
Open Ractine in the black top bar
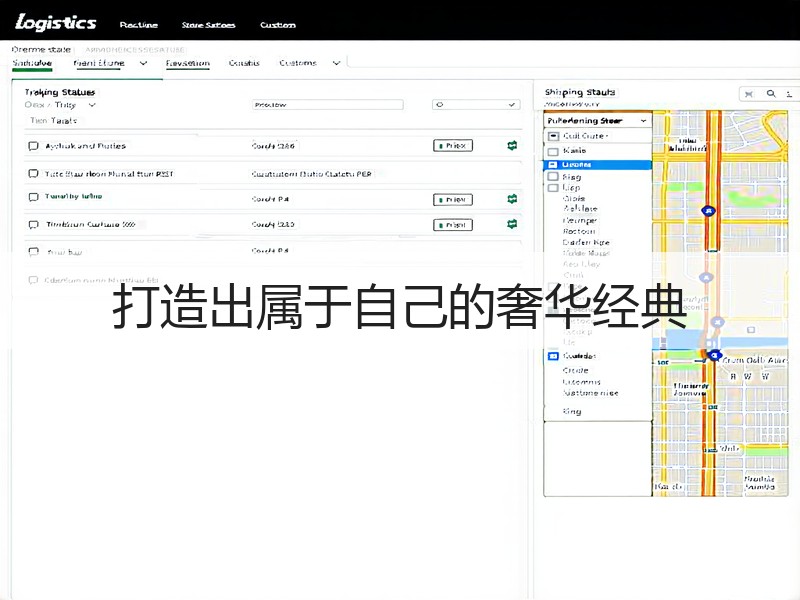point(139,25)
